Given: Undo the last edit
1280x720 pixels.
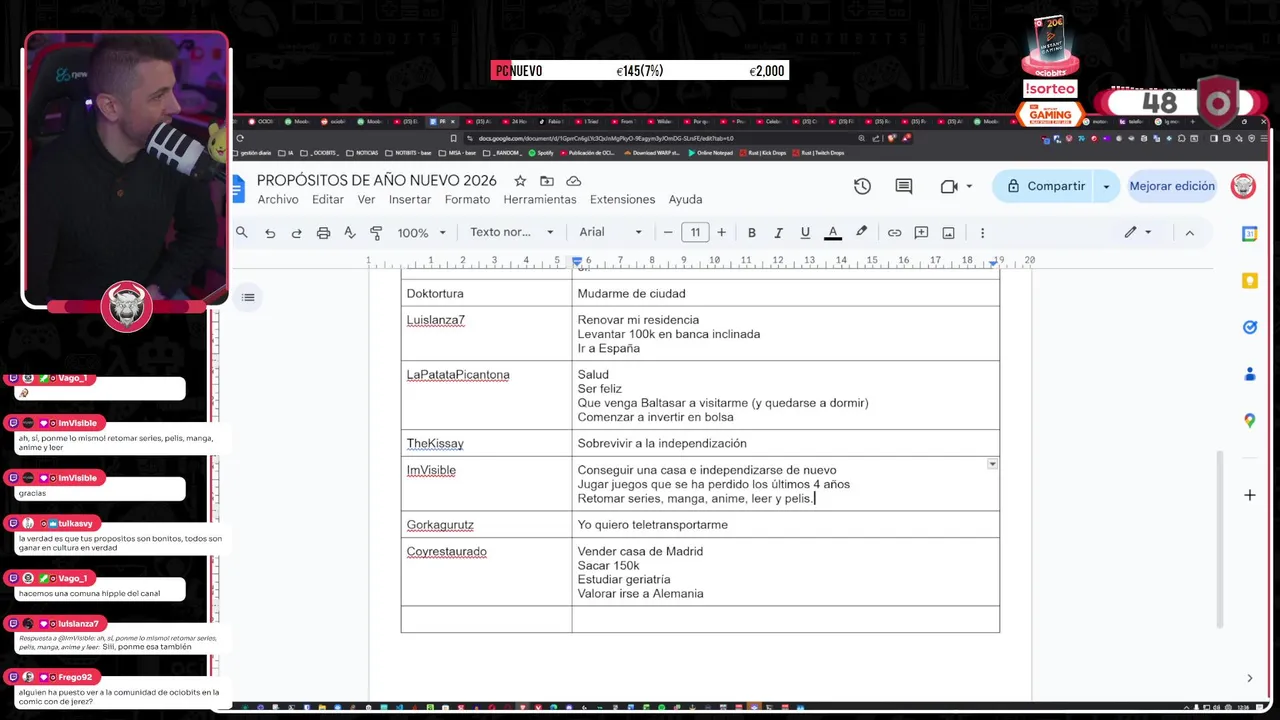Looking at the screenshot, I should 270,233.
